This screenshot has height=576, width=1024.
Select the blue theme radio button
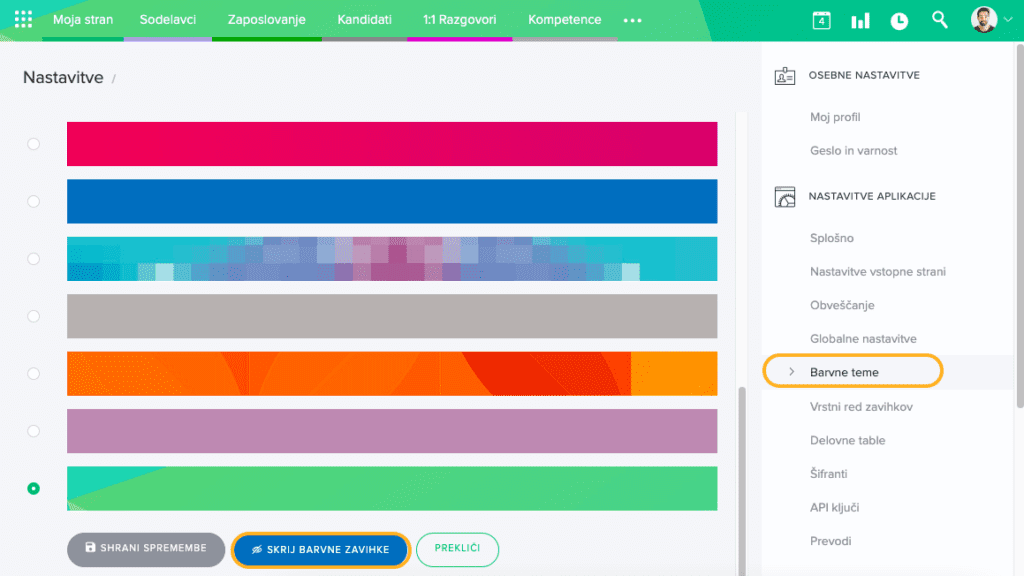tap(34, 201)
